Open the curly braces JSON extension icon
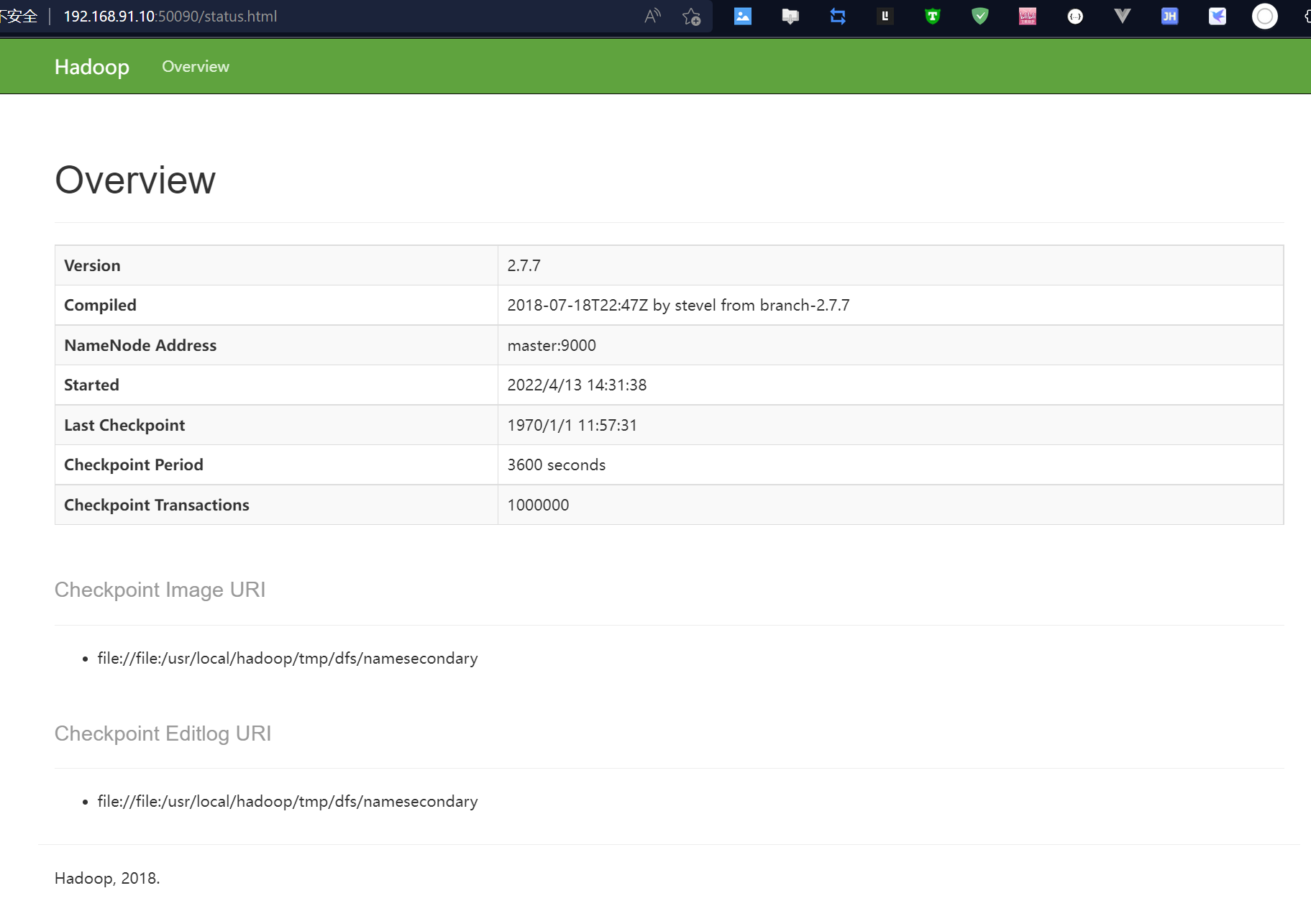The image size is (1311, 924). click(1074, 16)
